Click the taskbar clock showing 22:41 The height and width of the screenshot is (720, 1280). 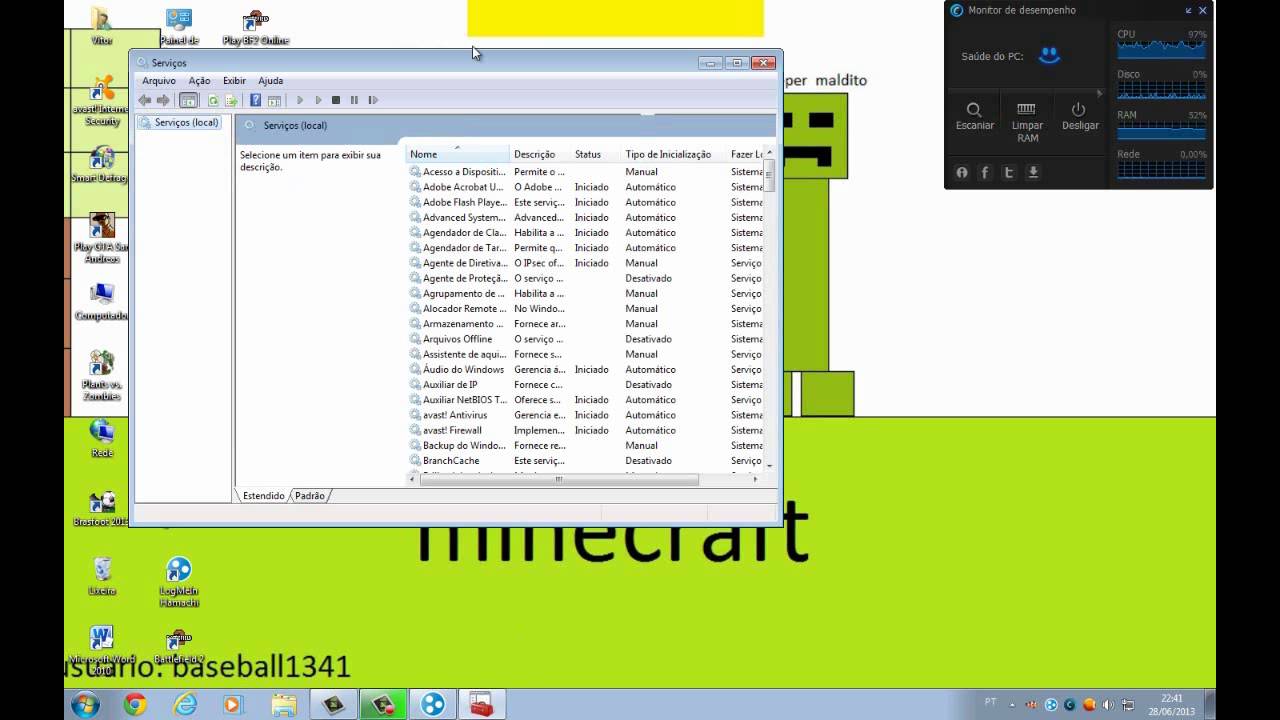[1172, 704]
